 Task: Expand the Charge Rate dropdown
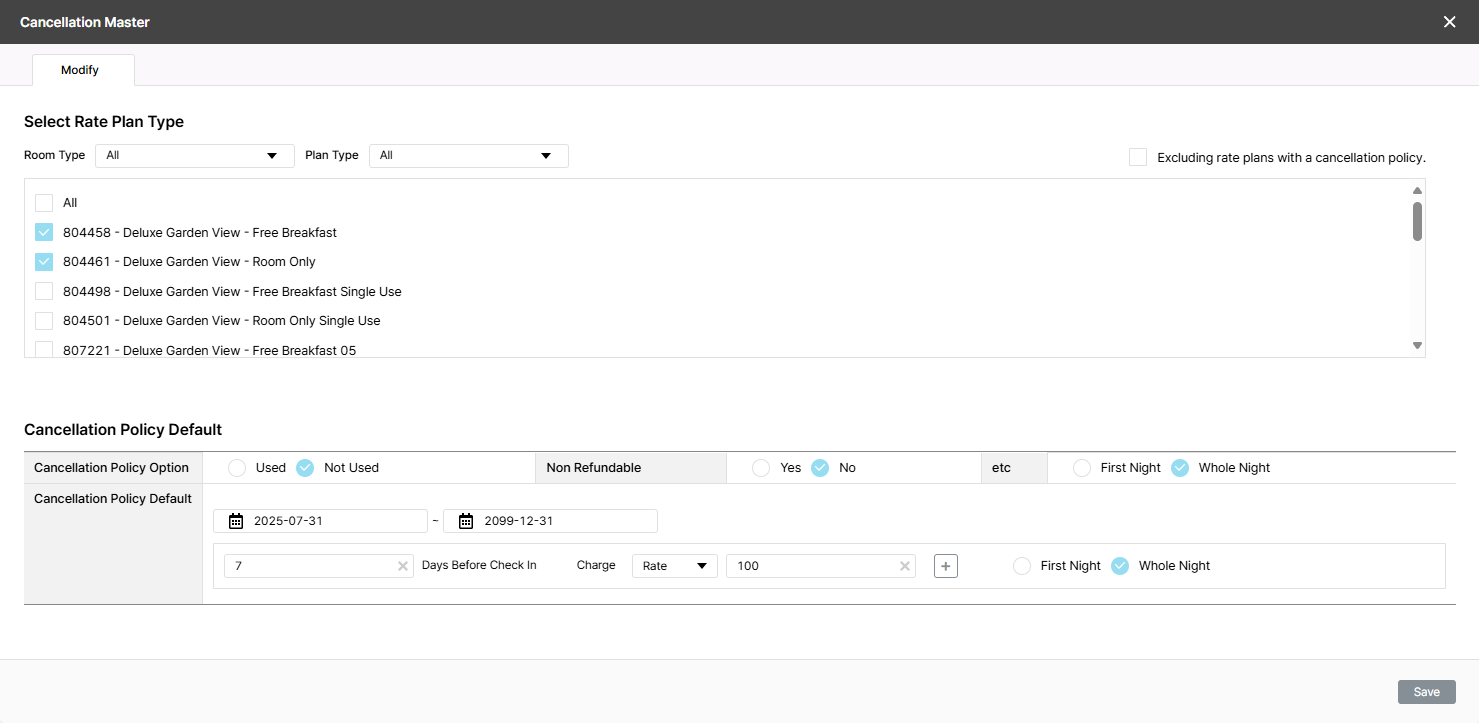click(x=674, y=566)
